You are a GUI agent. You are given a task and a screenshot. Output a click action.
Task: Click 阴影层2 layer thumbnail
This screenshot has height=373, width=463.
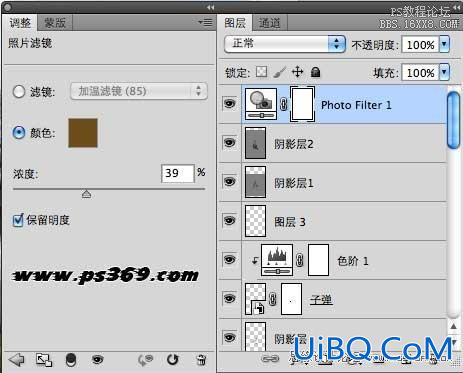tap(255, 143)
